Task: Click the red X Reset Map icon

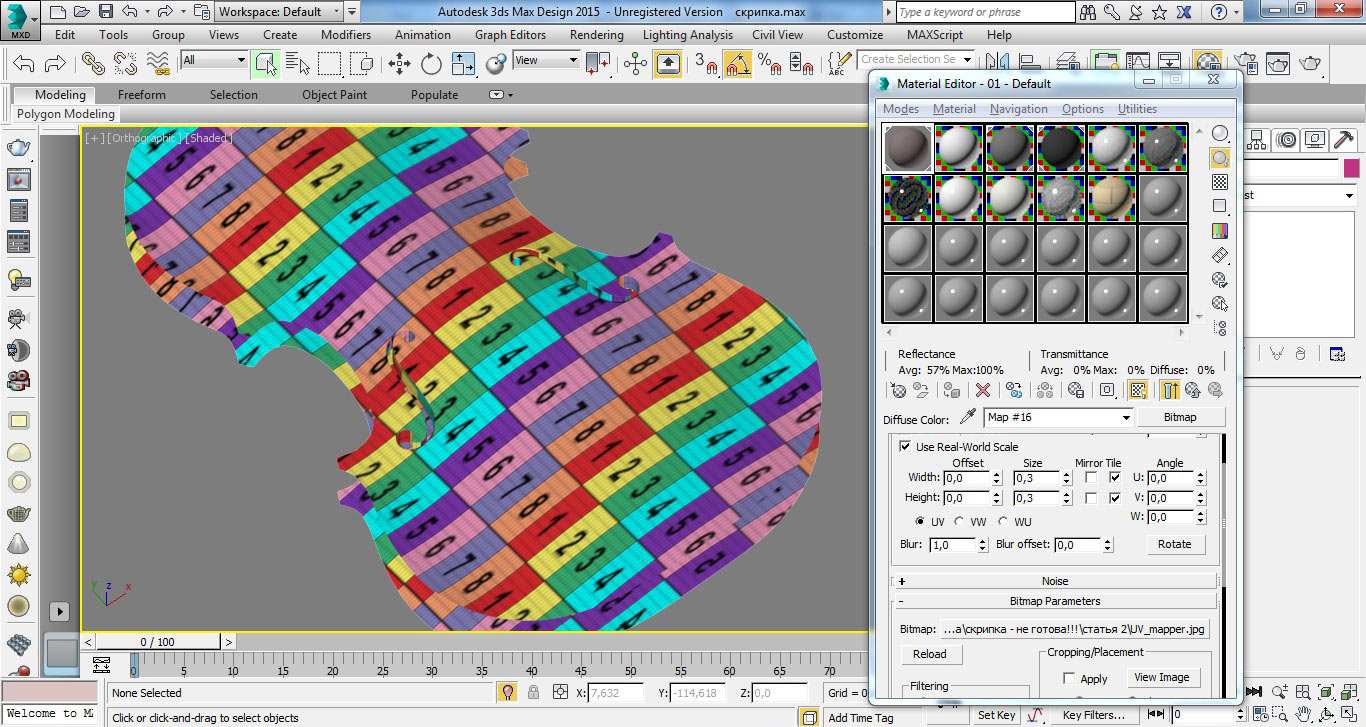Action: point(983,390)
